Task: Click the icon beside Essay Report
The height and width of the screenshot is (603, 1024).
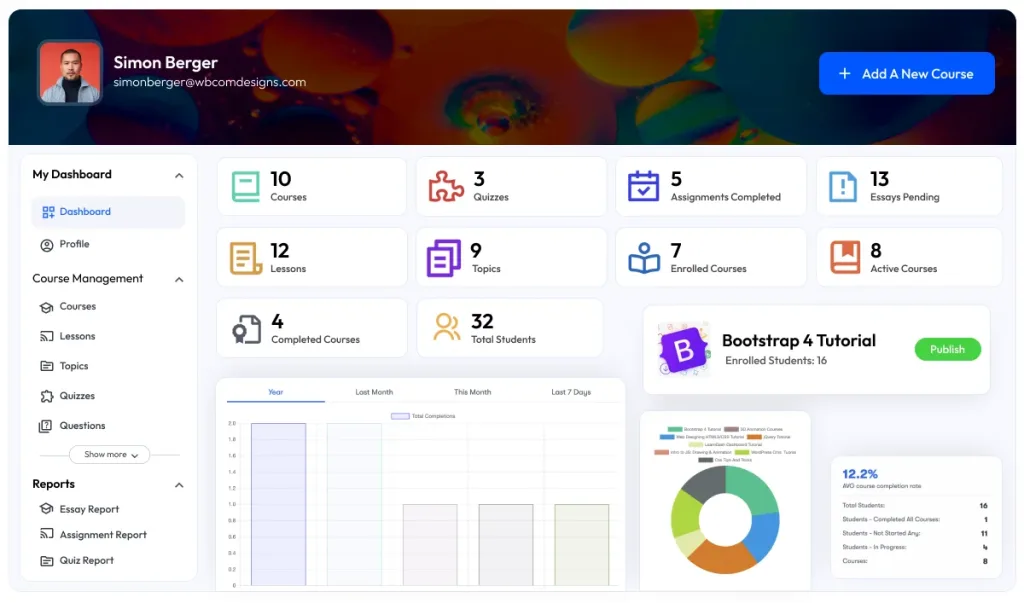Action: click(x=46, y=508)
